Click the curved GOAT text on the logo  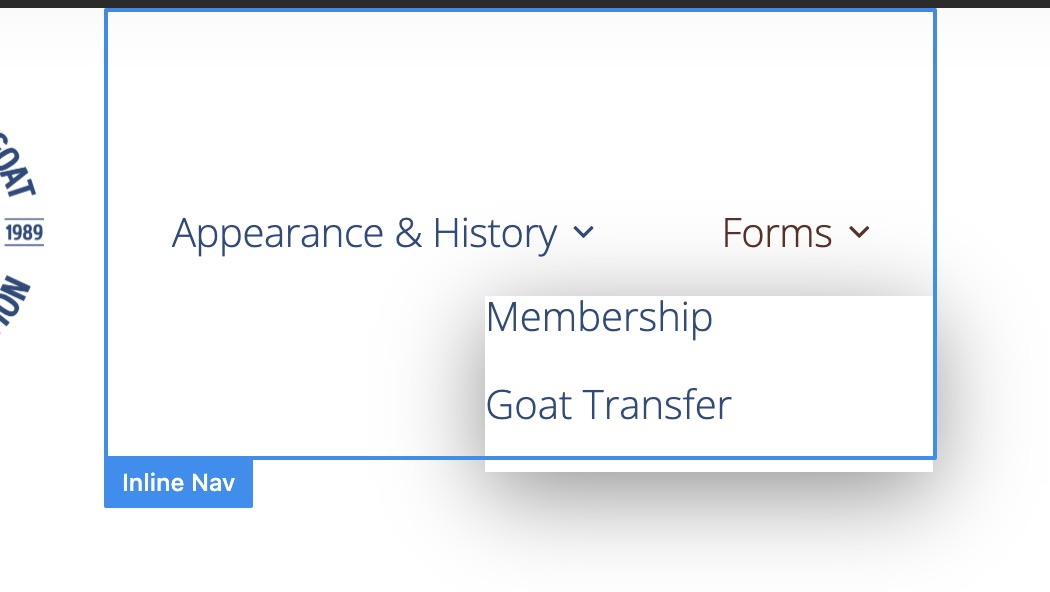(x=20, y=165)
